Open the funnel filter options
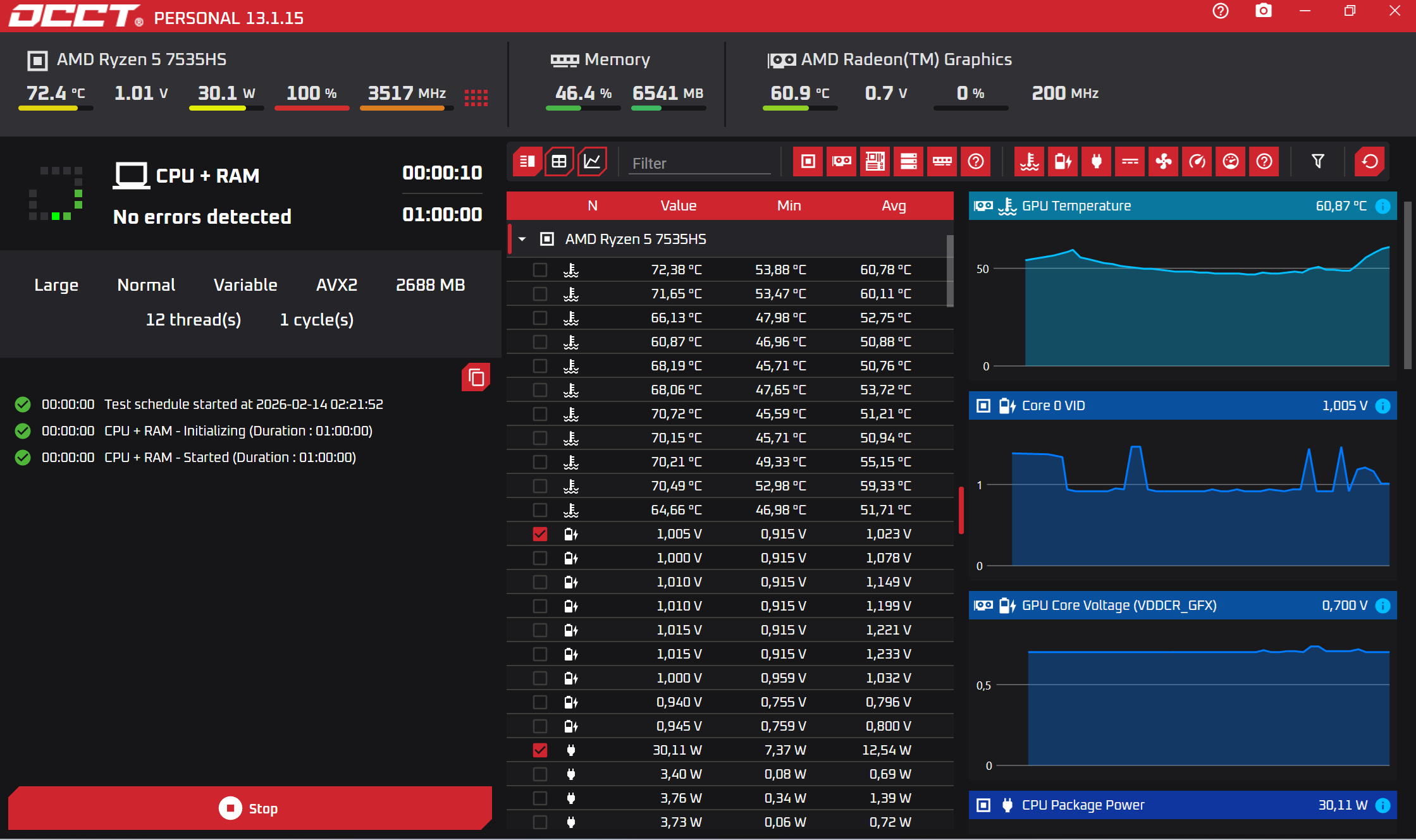The height and width of the screenshot is (840, 1416). click(1317, 162)
